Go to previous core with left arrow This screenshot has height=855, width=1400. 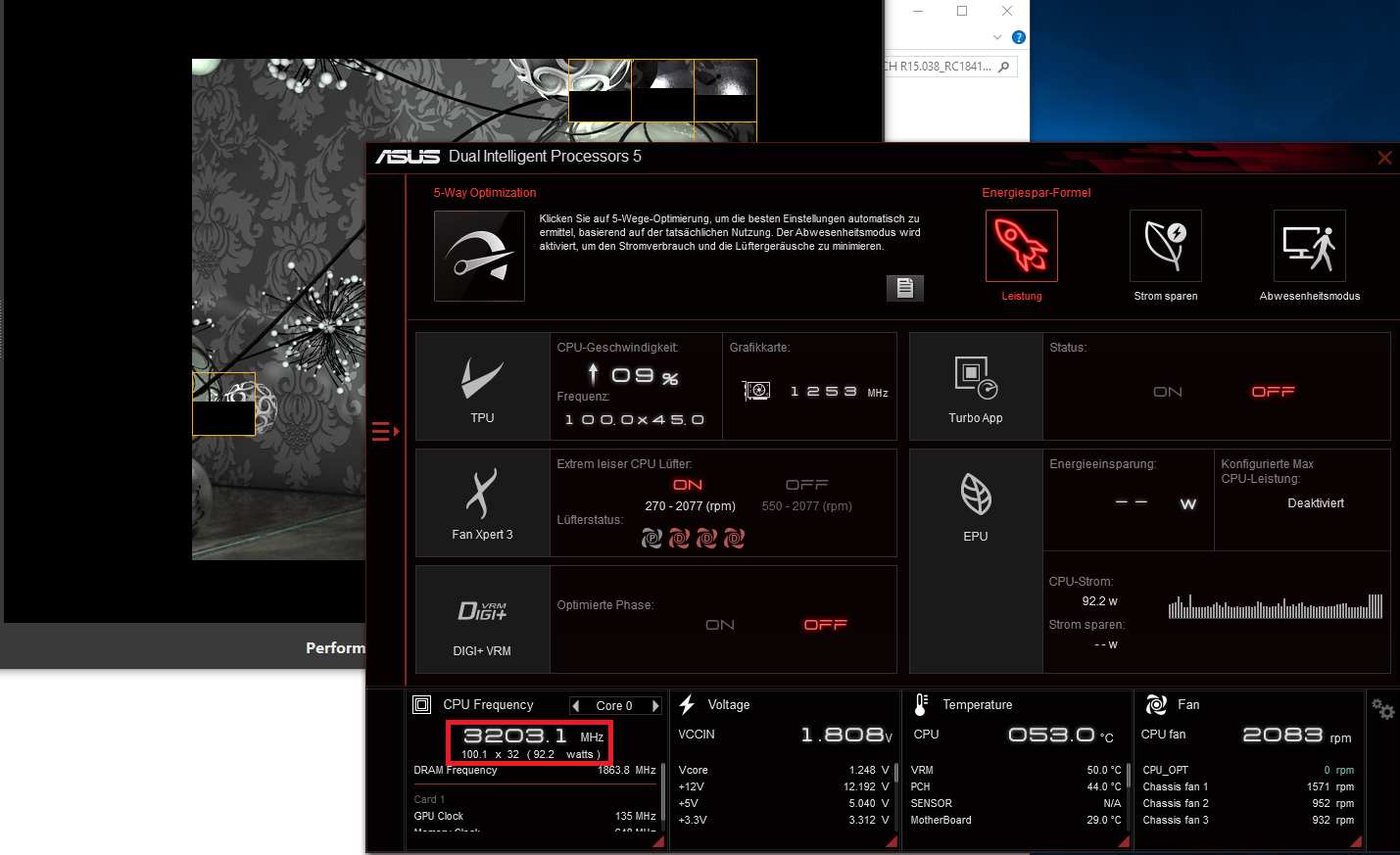click(x=576, y=705)
